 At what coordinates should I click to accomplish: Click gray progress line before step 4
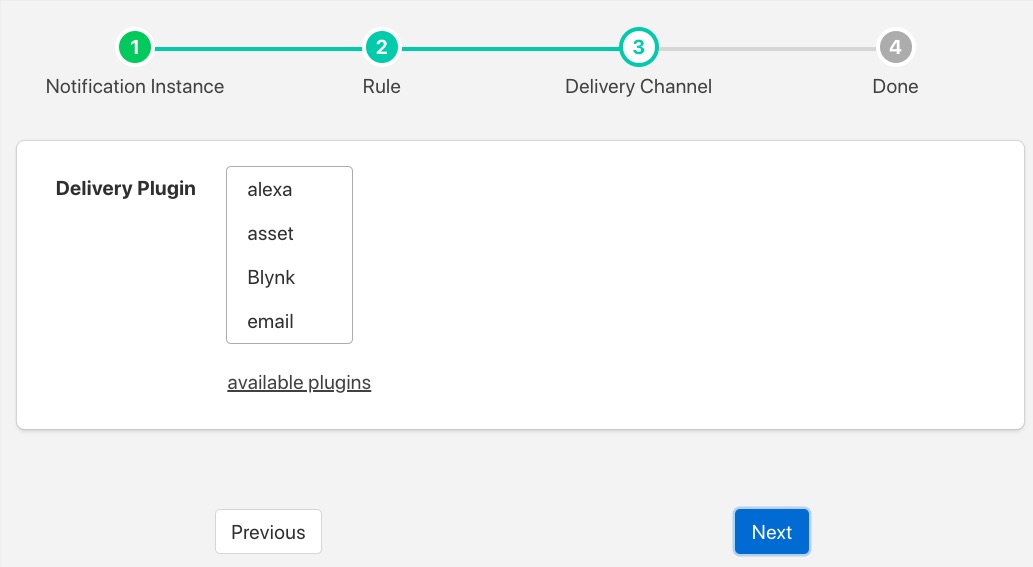point(766,48)
